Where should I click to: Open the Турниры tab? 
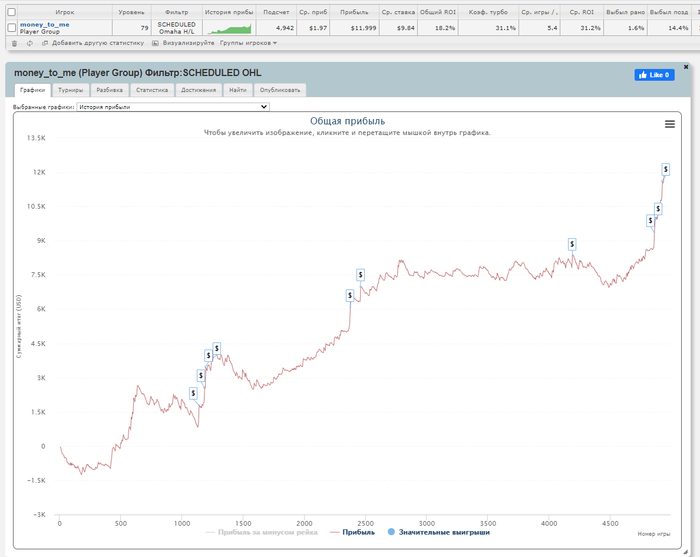coord(71,90)
